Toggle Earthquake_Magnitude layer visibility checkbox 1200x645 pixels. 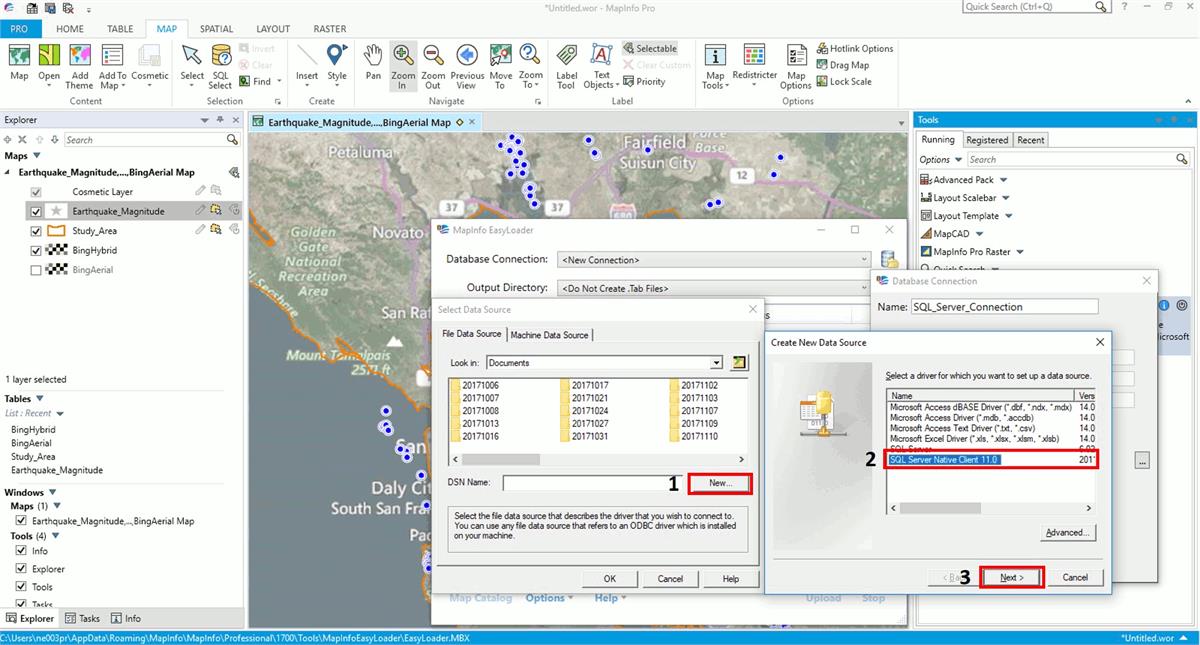pos(37,212)
